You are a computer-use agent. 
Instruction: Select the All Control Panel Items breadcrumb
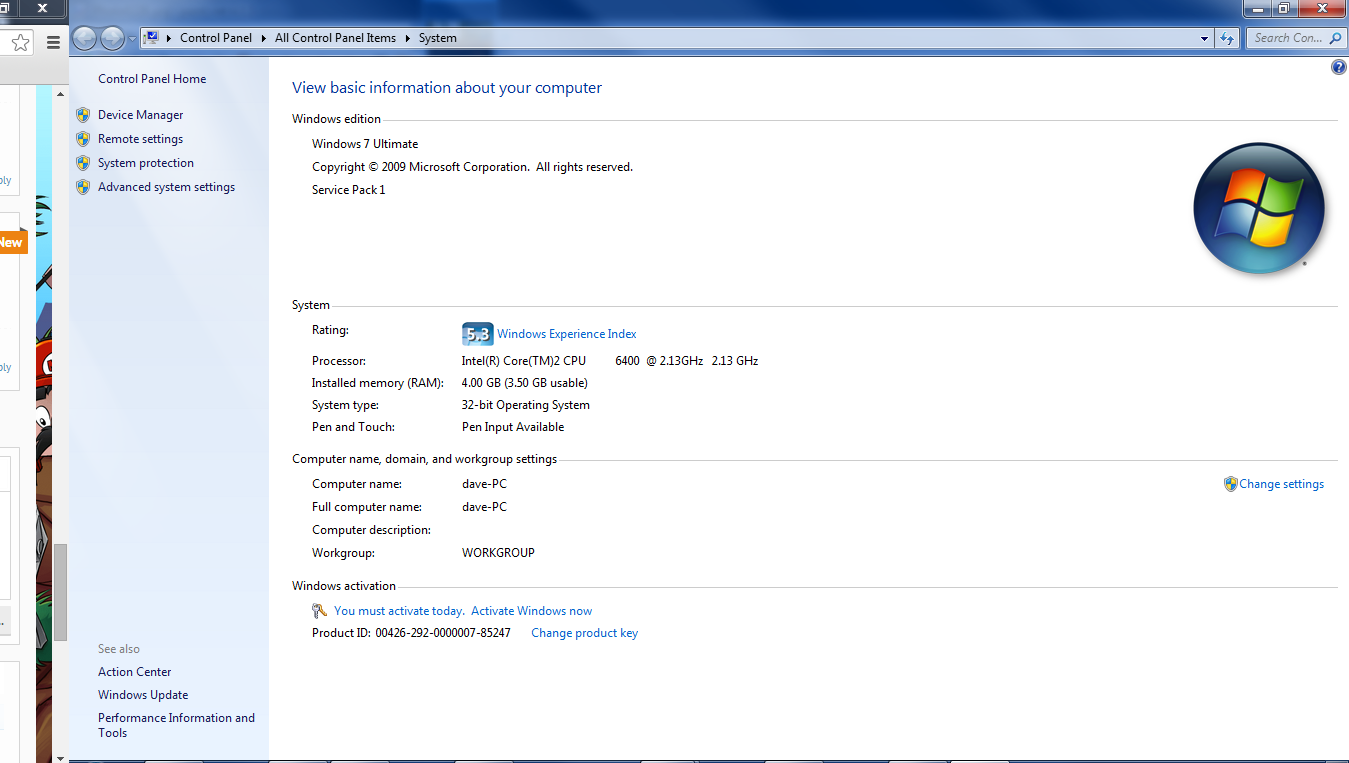coord(335,38)
